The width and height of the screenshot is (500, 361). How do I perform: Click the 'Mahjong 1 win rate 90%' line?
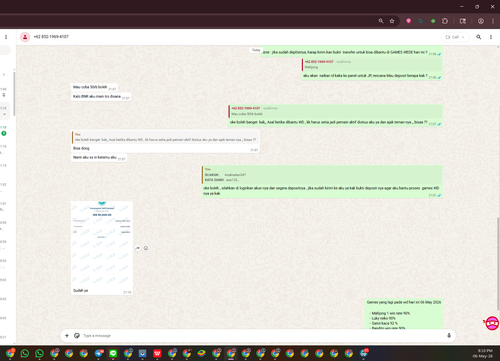tap(391, 313)
